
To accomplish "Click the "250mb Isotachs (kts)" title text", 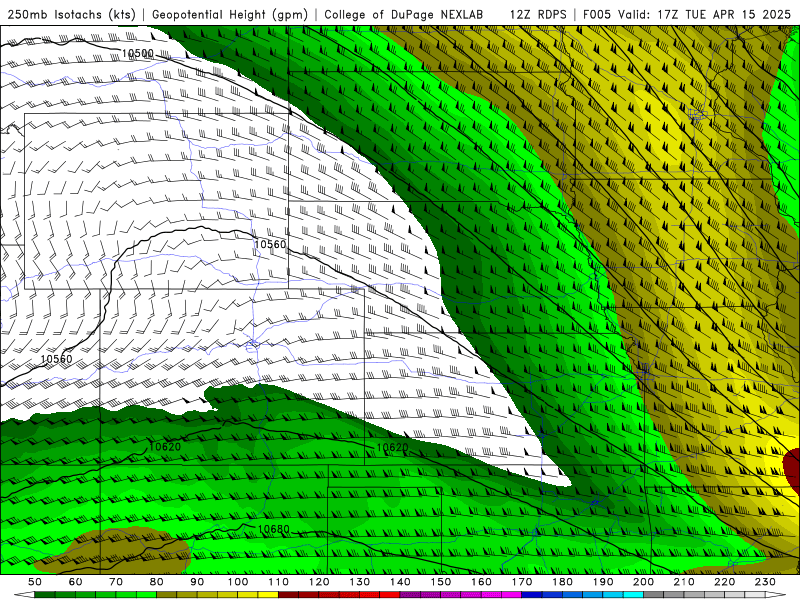I will [71, 14].
